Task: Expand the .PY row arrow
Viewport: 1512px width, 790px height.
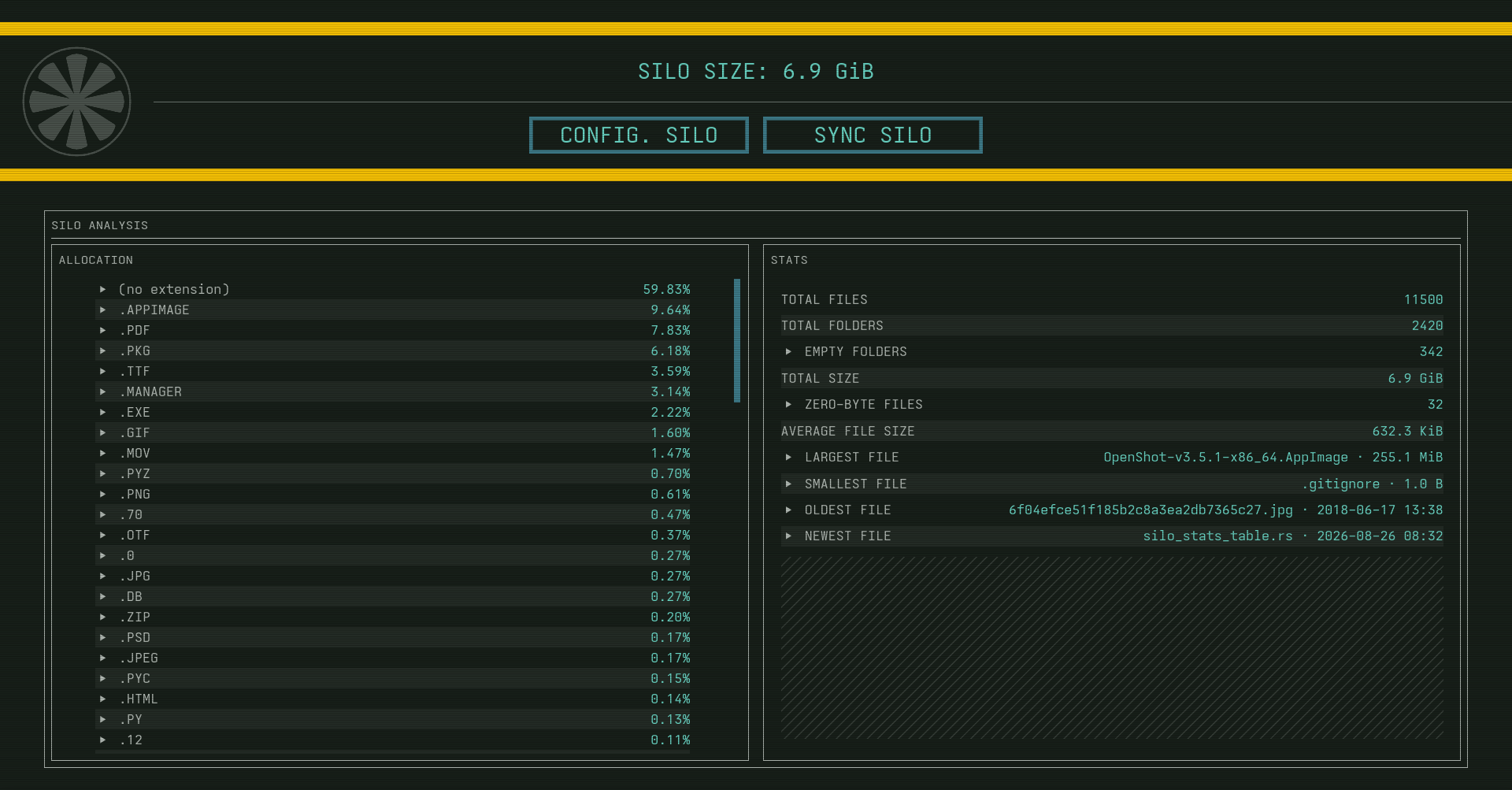Action: (x=103, y=719)
